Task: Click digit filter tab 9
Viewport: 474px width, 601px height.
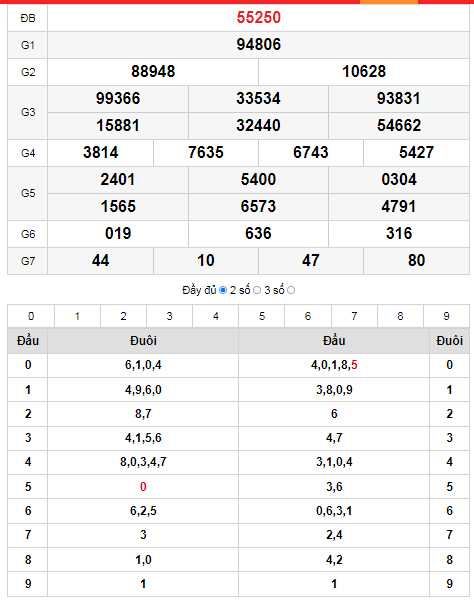Action: [446, 316]
